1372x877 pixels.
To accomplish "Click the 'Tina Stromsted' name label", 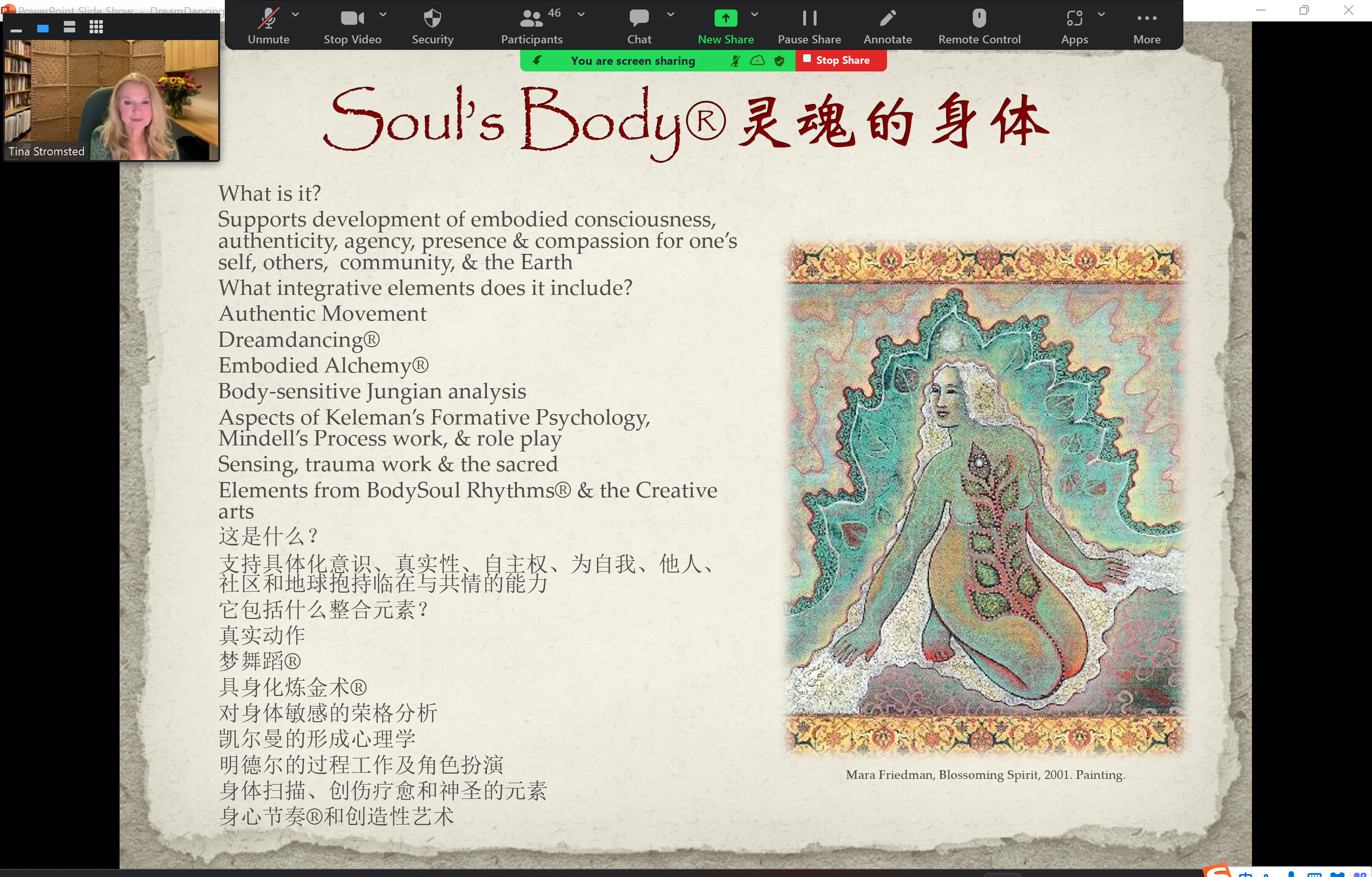I will [x=46, y=151].
